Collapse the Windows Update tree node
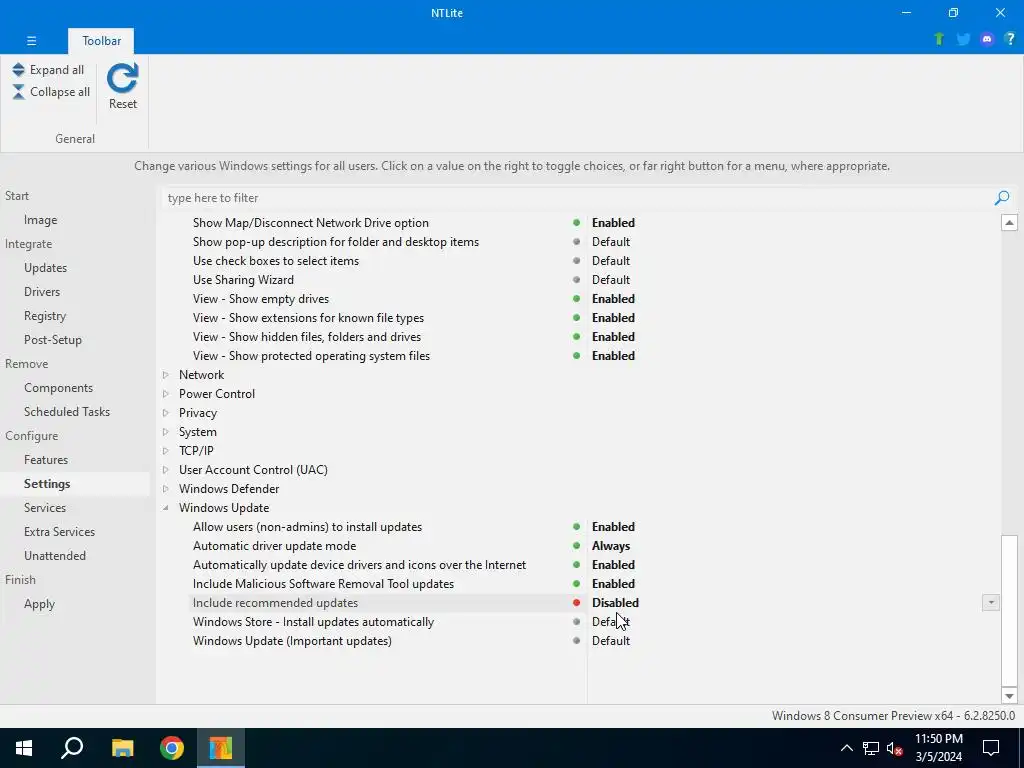Image resolution: width=1024 pixels, height=768 pixels. (x=166, y=507)
